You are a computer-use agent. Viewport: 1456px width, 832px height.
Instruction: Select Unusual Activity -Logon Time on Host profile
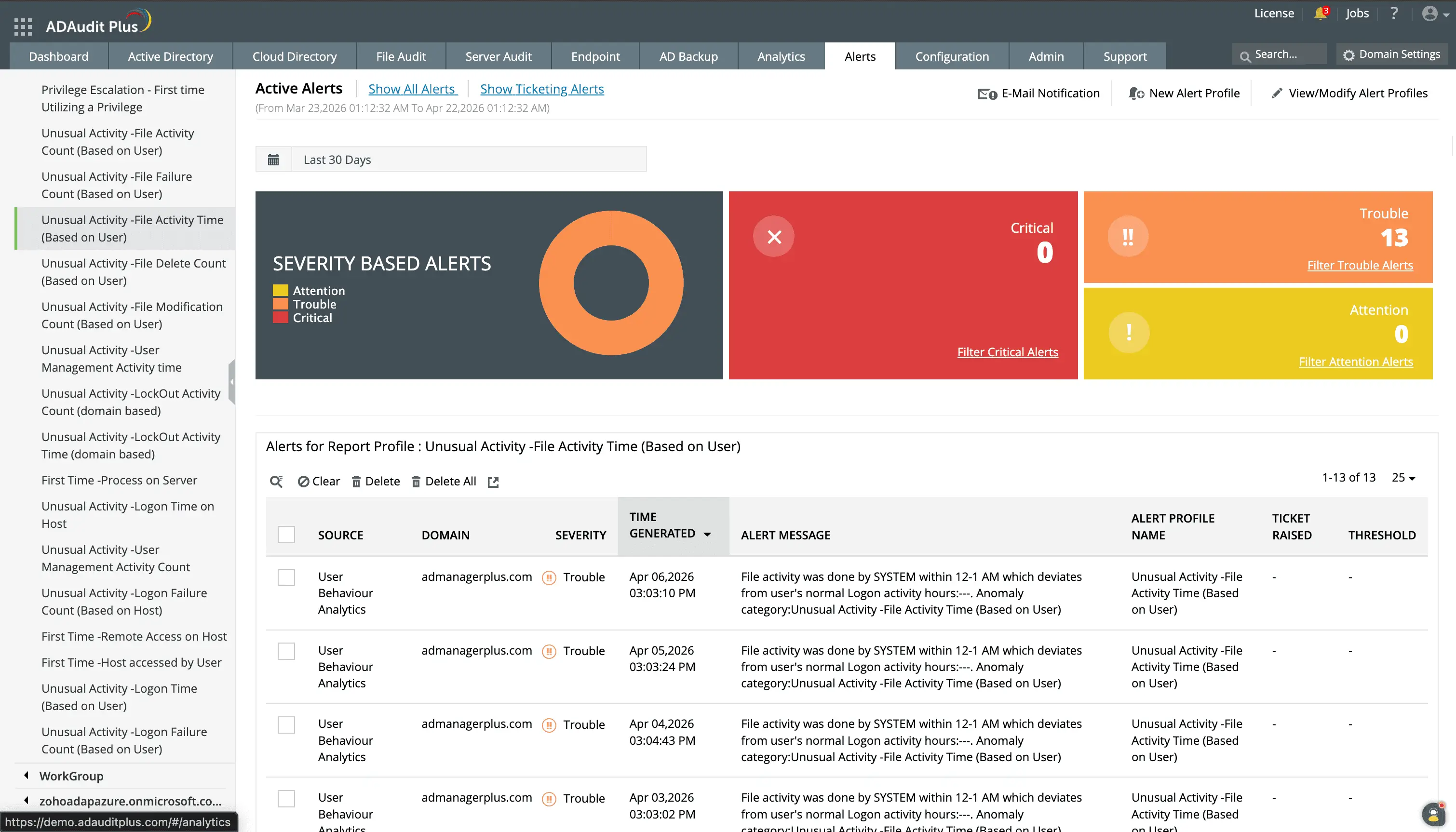point(127,515)
